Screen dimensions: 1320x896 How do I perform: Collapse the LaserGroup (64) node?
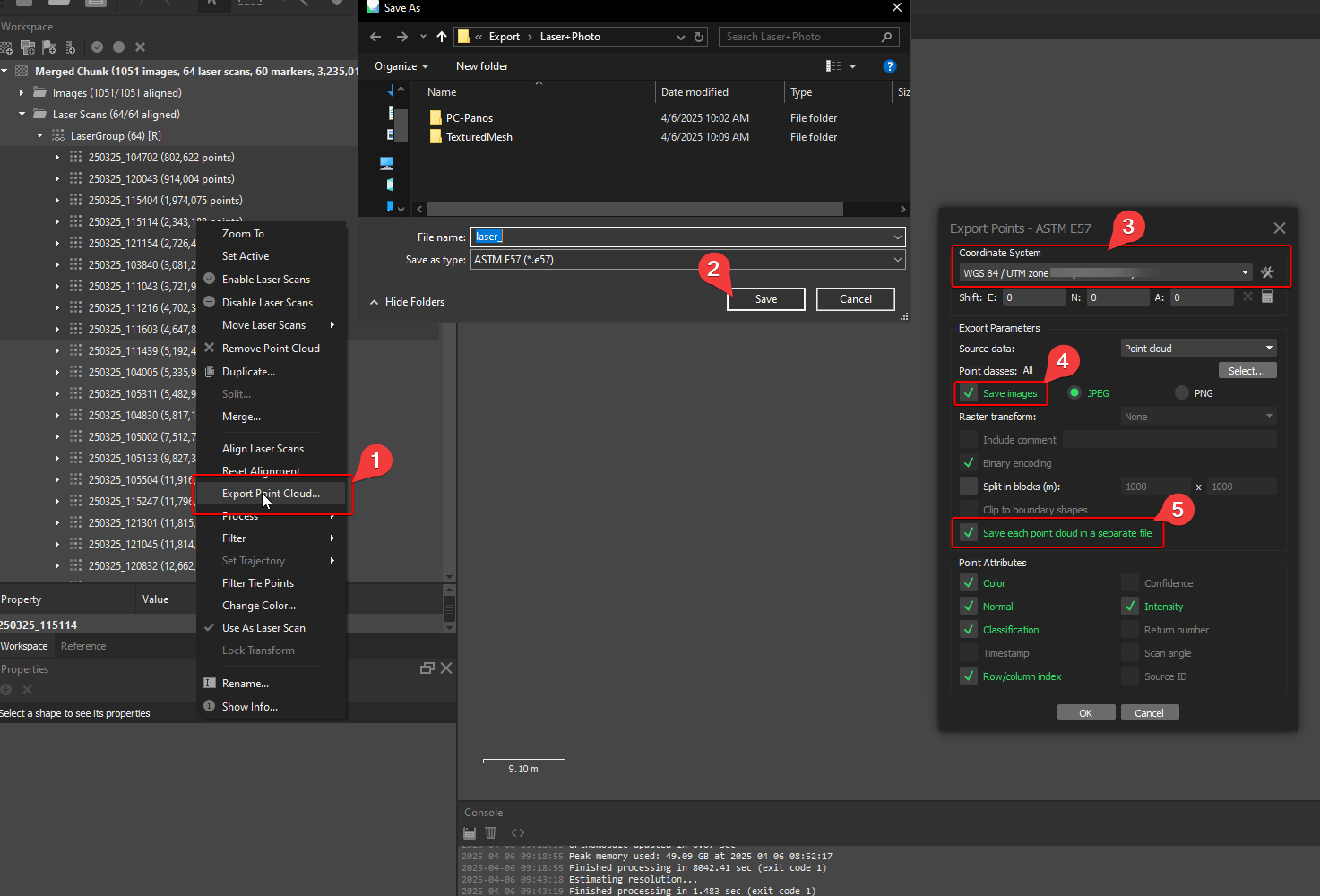tap(39, 135)
